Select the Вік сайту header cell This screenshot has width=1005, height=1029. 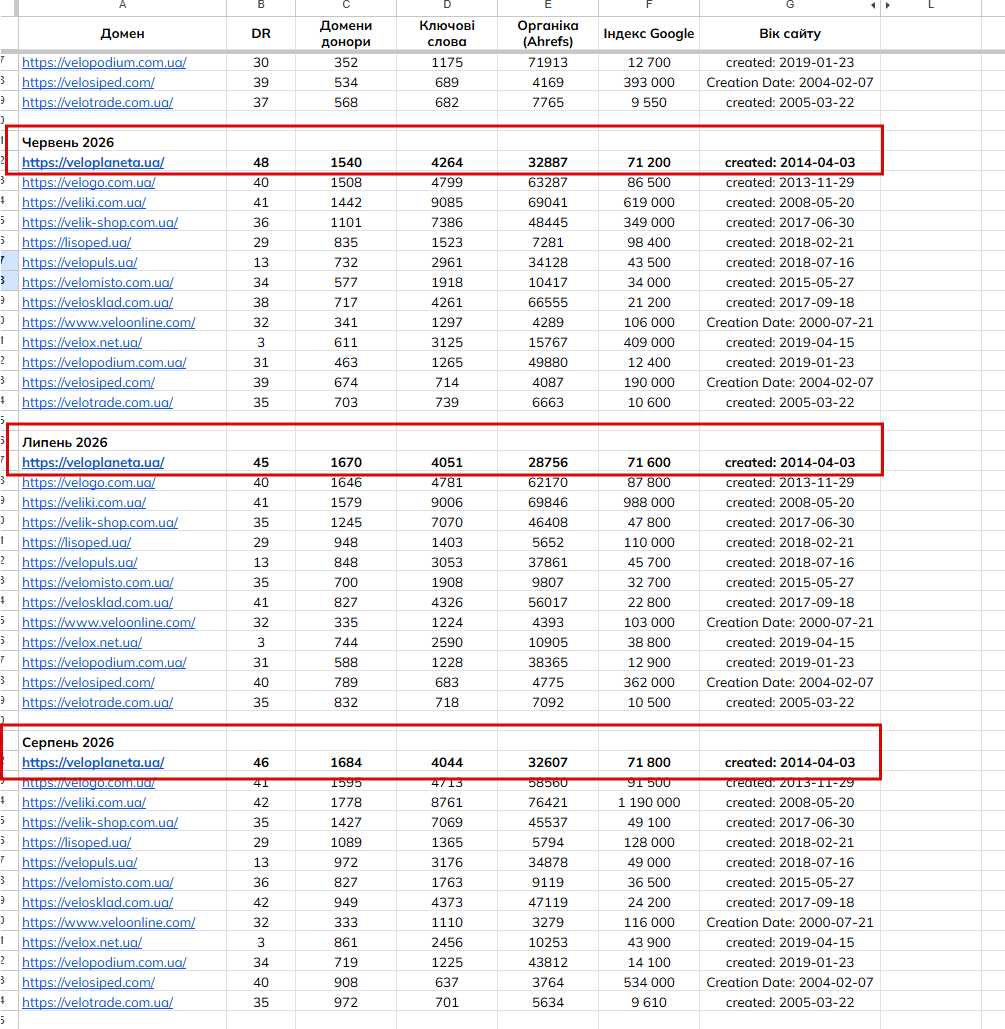(x=790, y=33)
